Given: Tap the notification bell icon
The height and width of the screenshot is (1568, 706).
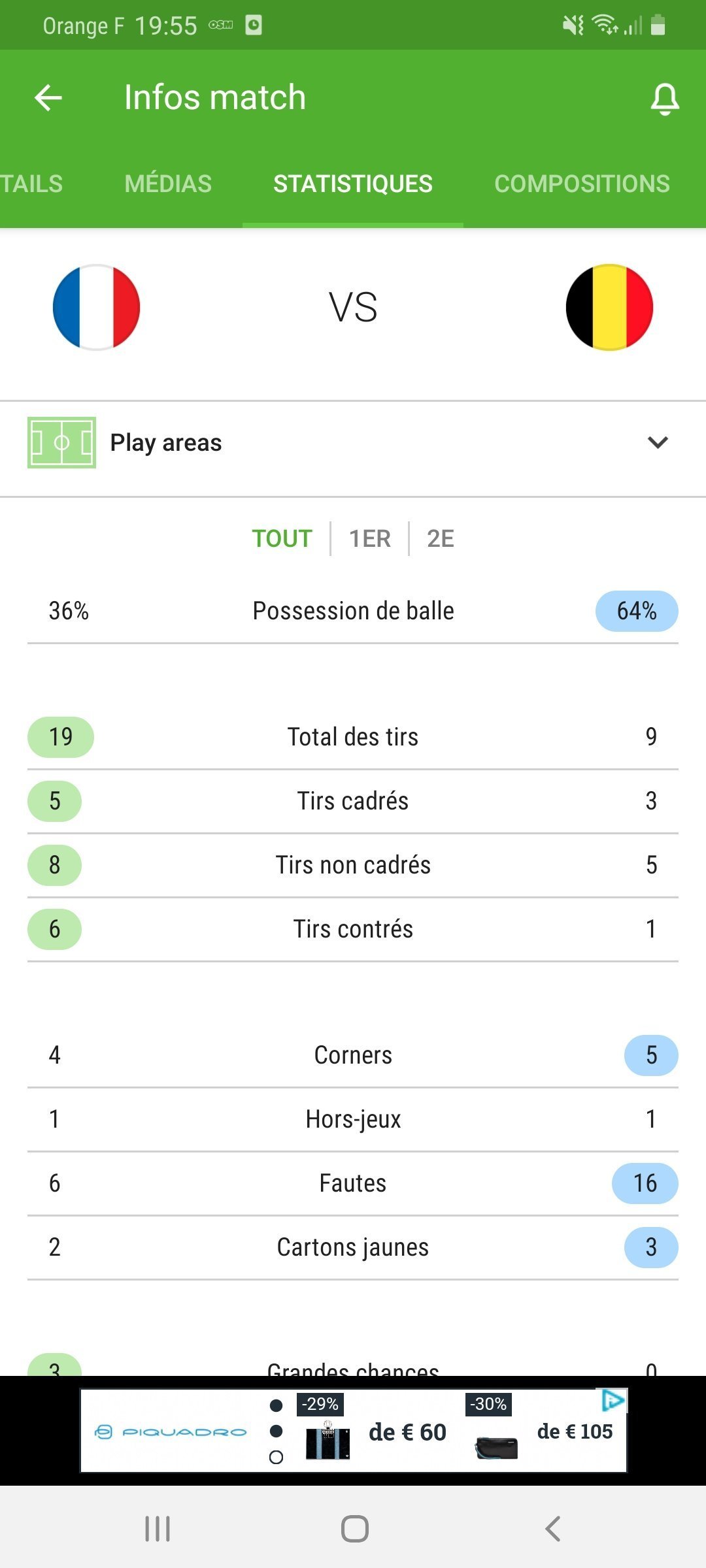Looking at the screenshot, I should pyautogui.click(x=665, y=99).
